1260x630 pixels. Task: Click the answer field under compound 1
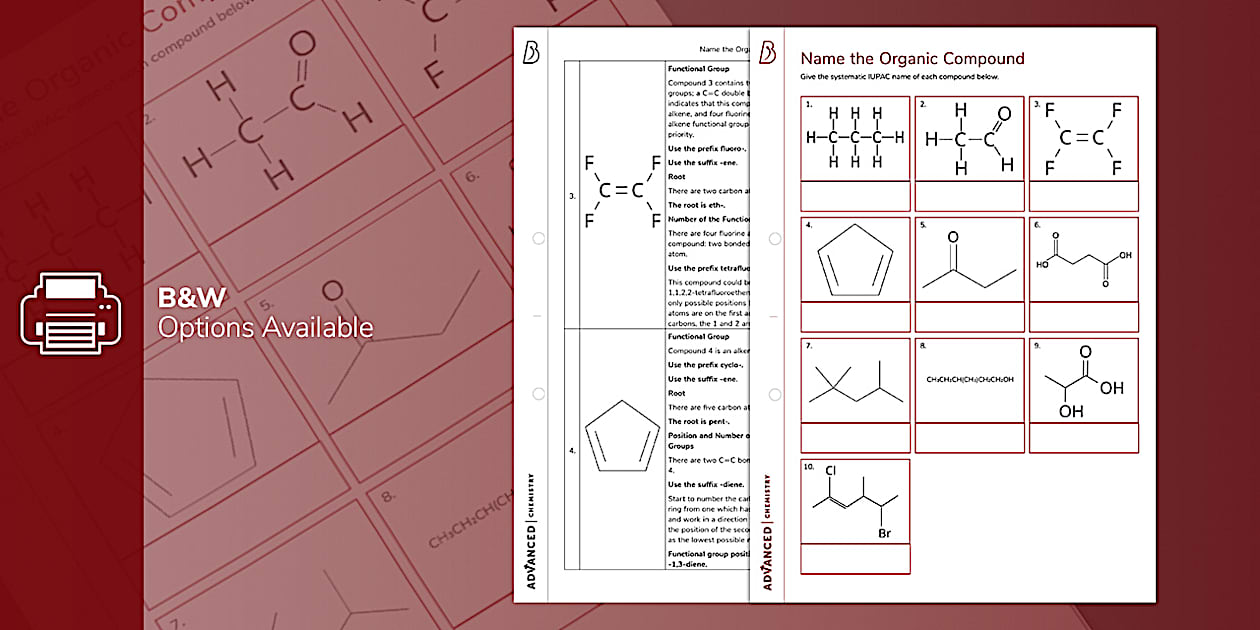(855, 195)
